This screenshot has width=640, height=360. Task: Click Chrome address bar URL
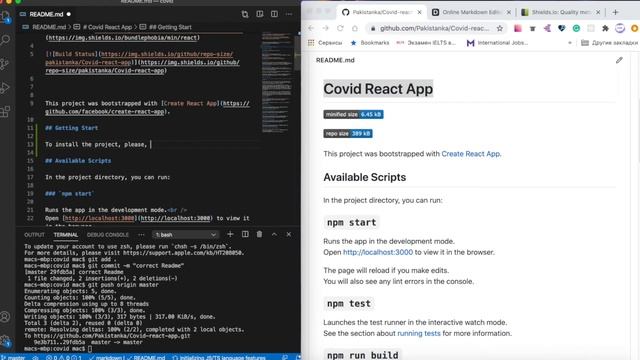pyautogui.click(x=434, y=28)
